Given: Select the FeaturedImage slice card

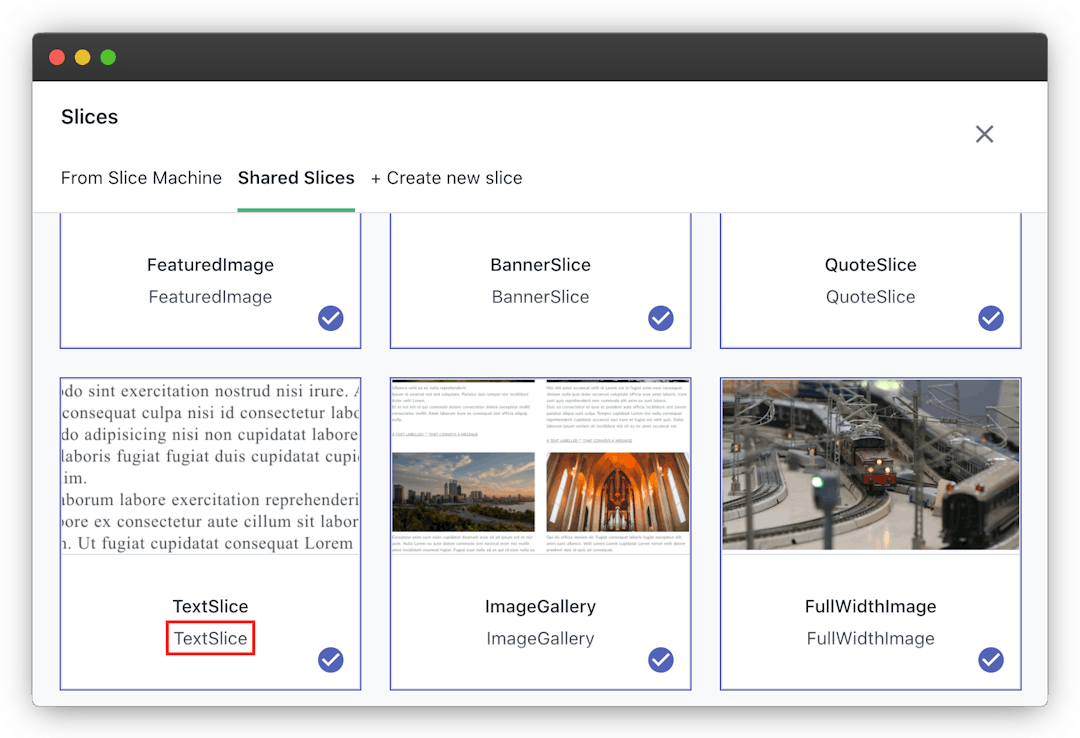Looking at the screenshot, I should click(210, 280).
